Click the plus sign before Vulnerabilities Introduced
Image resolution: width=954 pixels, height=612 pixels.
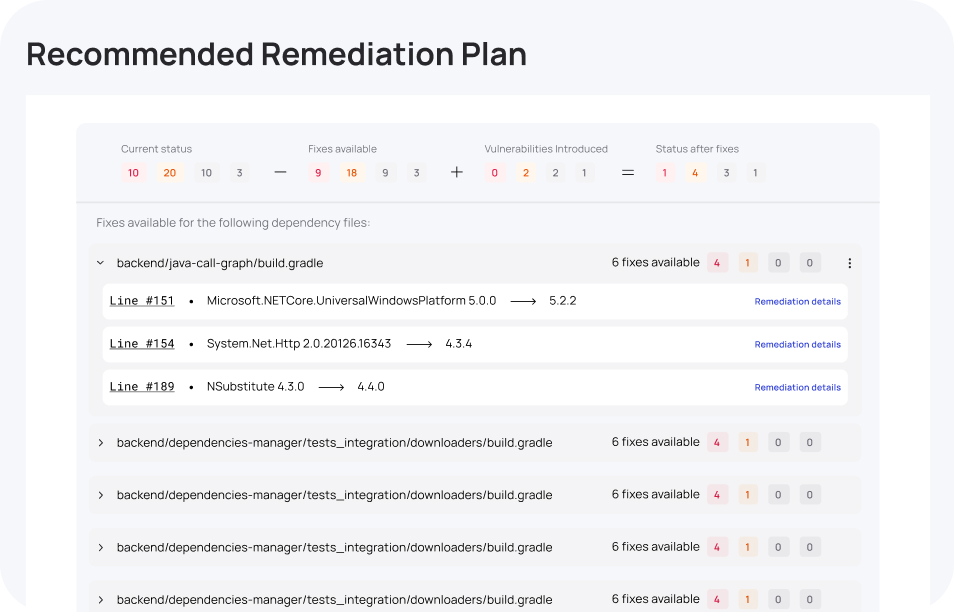[x=457, y=173]
